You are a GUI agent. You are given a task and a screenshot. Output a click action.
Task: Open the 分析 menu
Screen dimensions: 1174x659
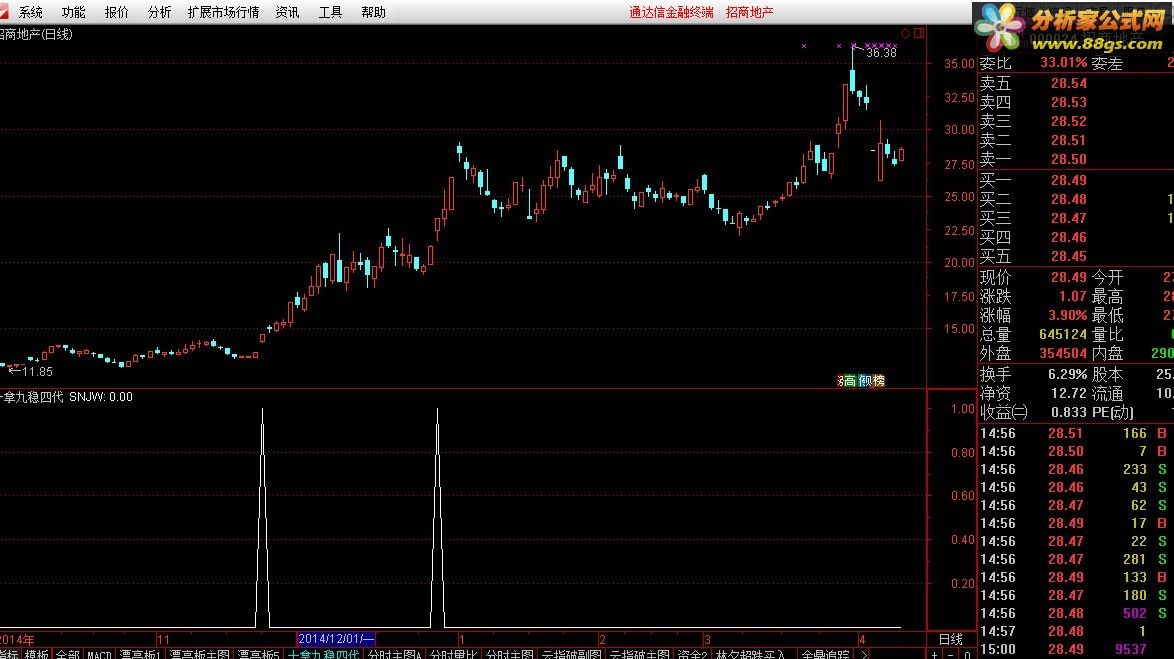click(x=159, y=12)
